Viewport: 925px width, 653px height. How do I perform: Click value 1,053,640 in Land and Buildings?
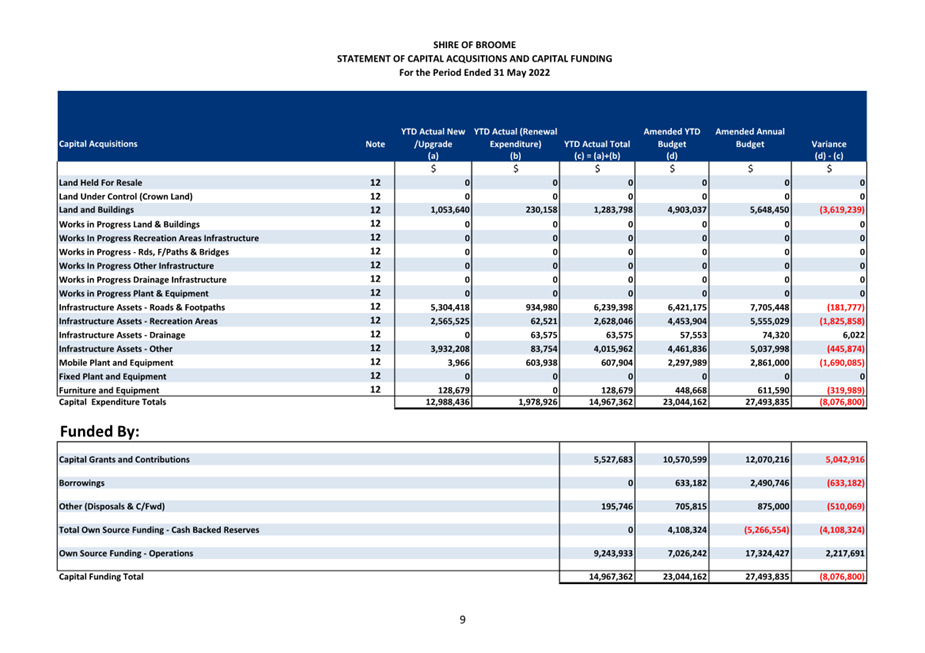coord(450,210)
